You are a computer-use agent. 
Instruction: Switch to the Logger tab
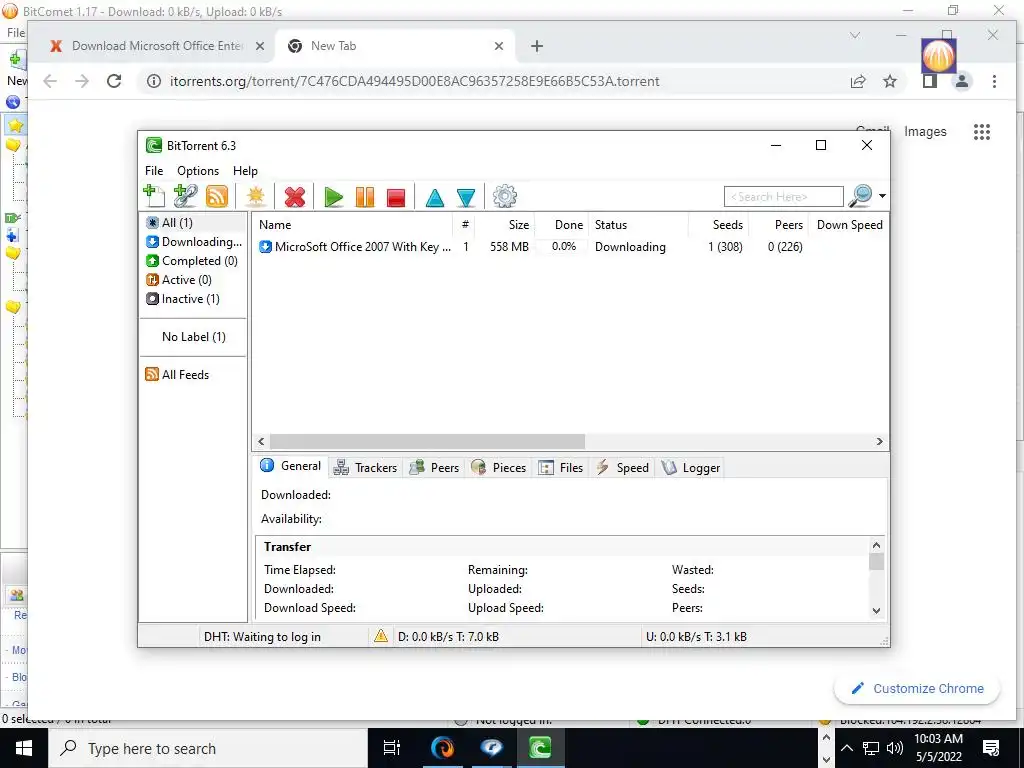[690, 468]
